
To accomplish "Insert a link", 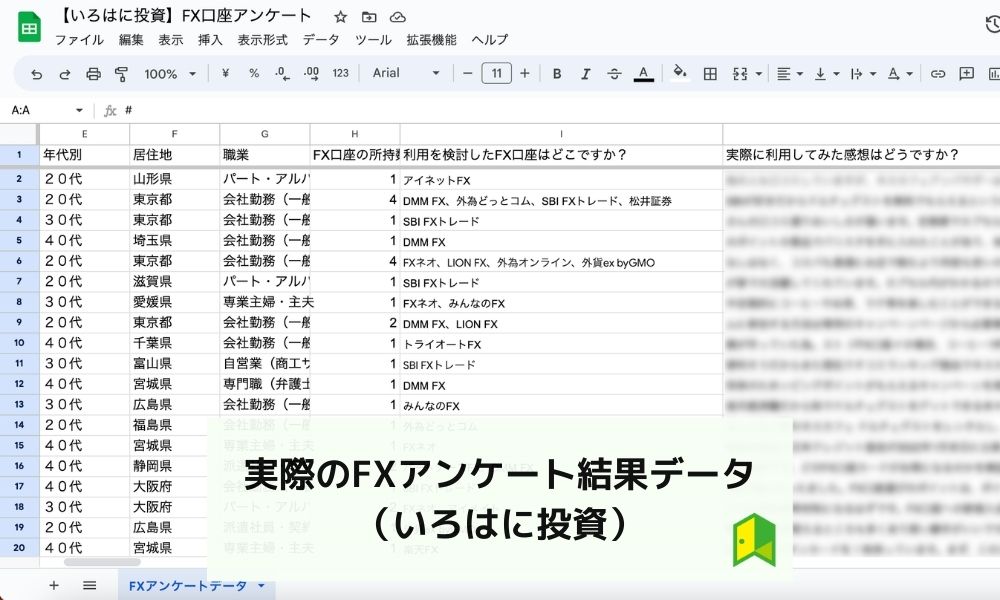I will click(938, 74).
